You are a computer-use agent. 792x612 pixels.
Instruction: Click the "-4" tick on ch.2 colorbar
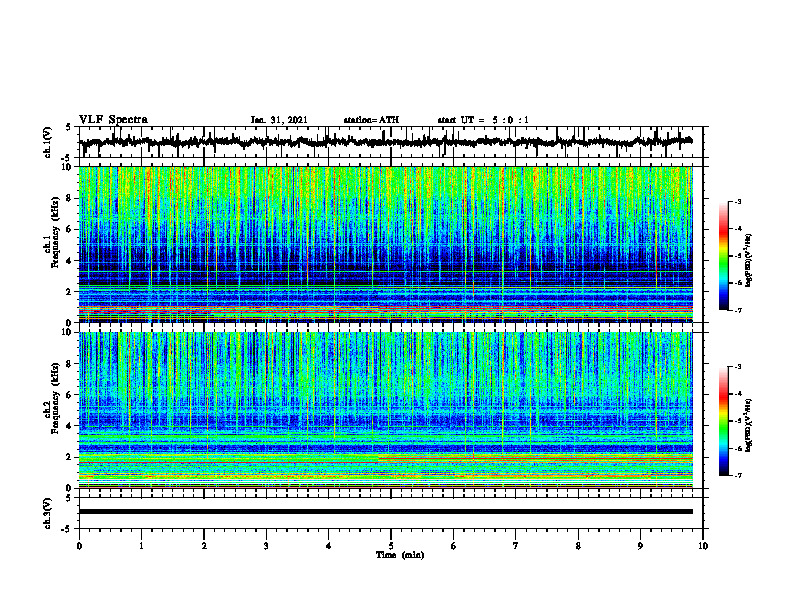coord(737,394)
